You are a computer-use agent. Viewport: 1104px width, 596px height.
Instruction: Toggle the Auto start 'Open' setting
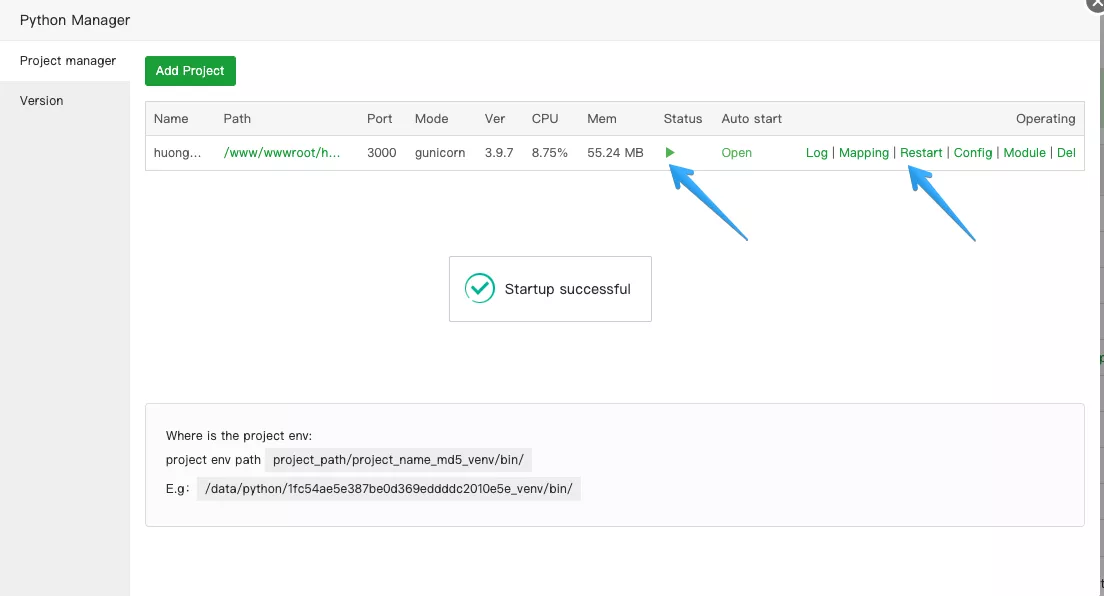click(x=736, y=153)
